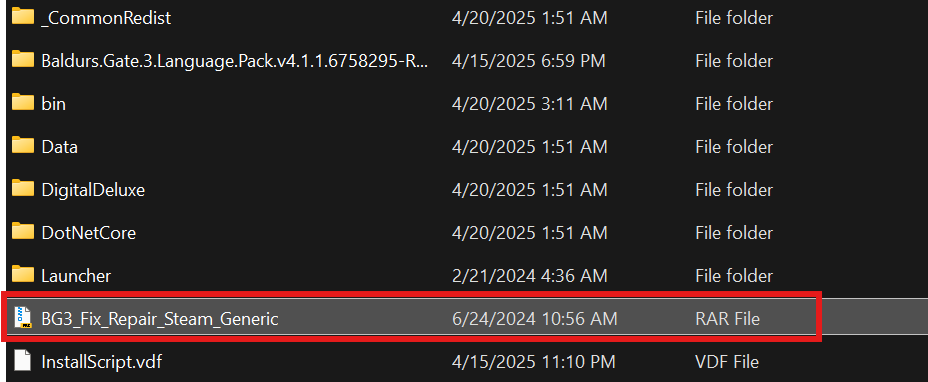The height and width of the screenshot is (382, 928).
Task: Select the InstallScript.vdf file icon
Action: click(22, 361)
